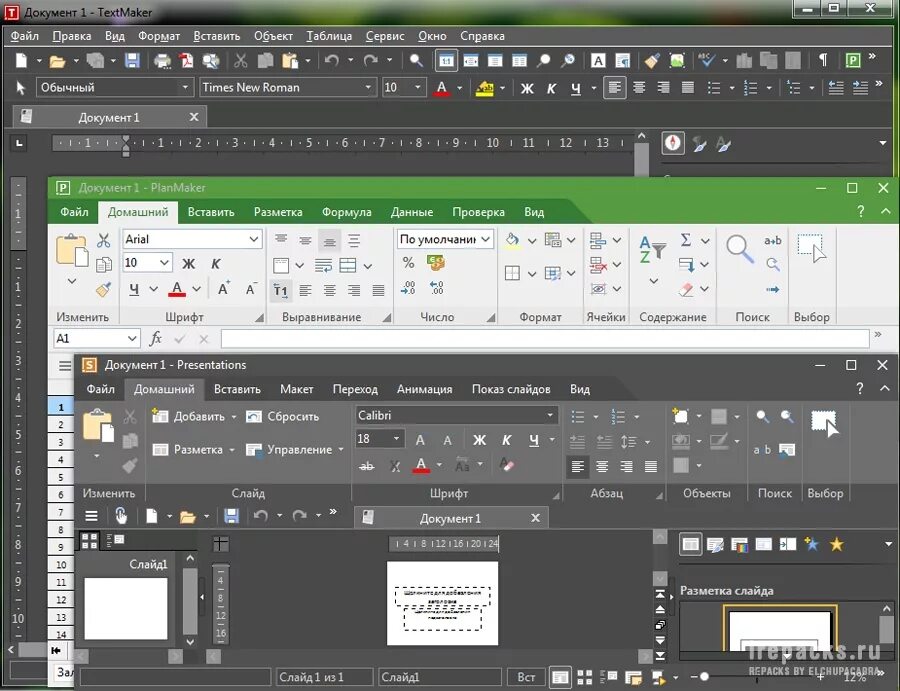The image size is (900, 691).
Task: Toggle bold Ж in Presentations ribbon
Action: 479,440
